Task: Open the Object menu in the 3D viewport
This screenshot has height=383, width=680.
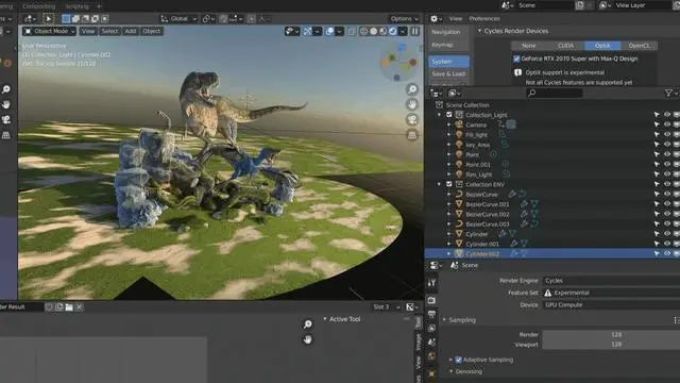Action: 151,31
